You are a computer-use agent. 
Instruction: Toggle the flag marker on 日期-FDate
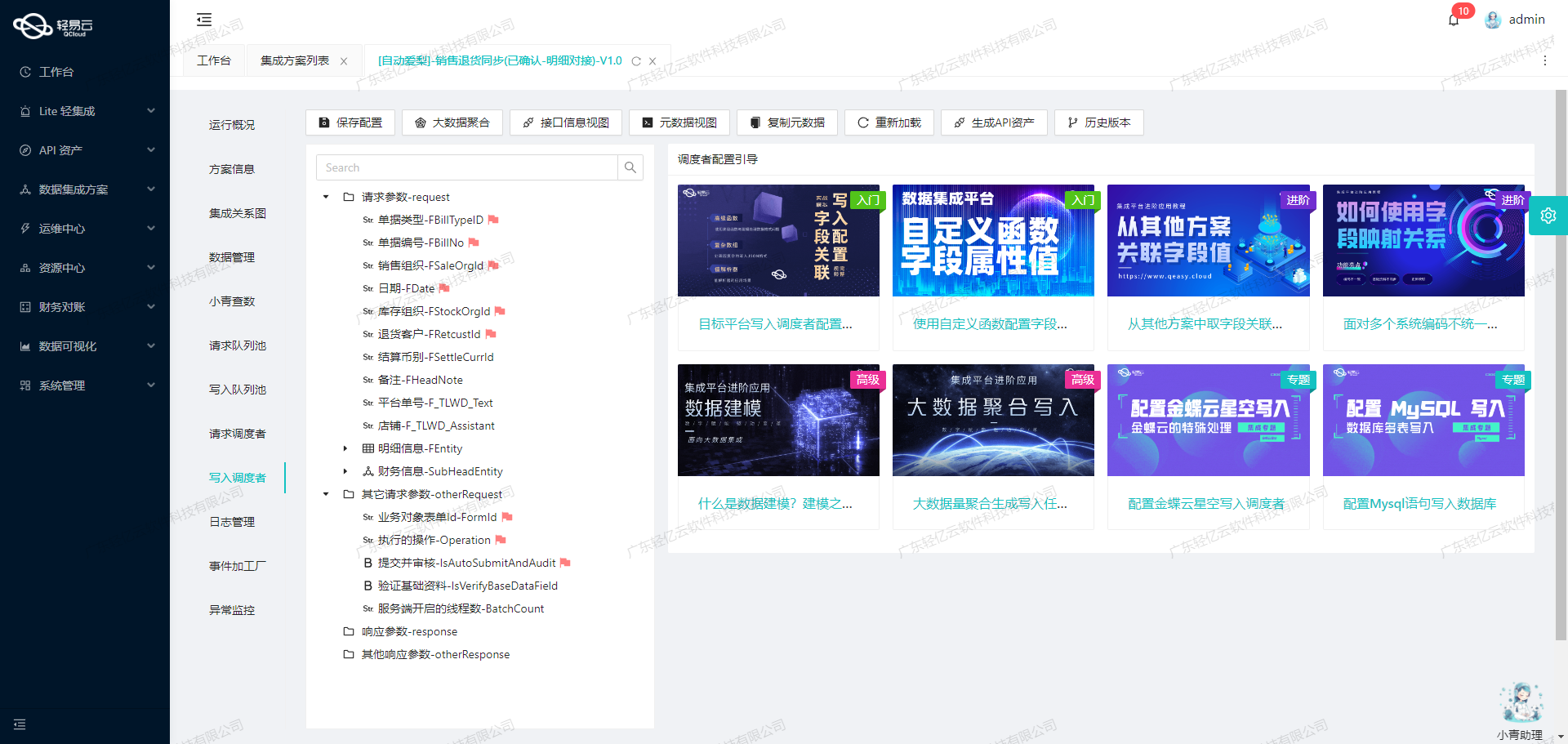pos(443,288)
